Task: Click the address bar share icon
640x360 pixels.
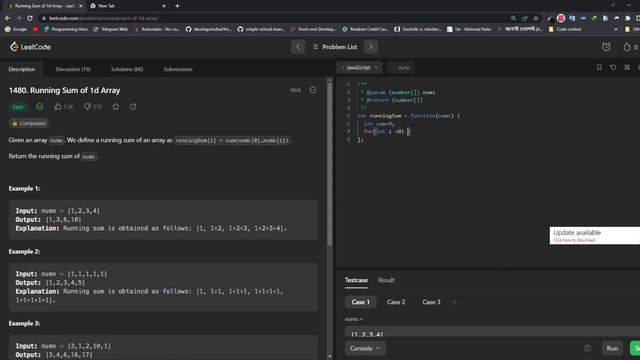Action: pos(524,18)
